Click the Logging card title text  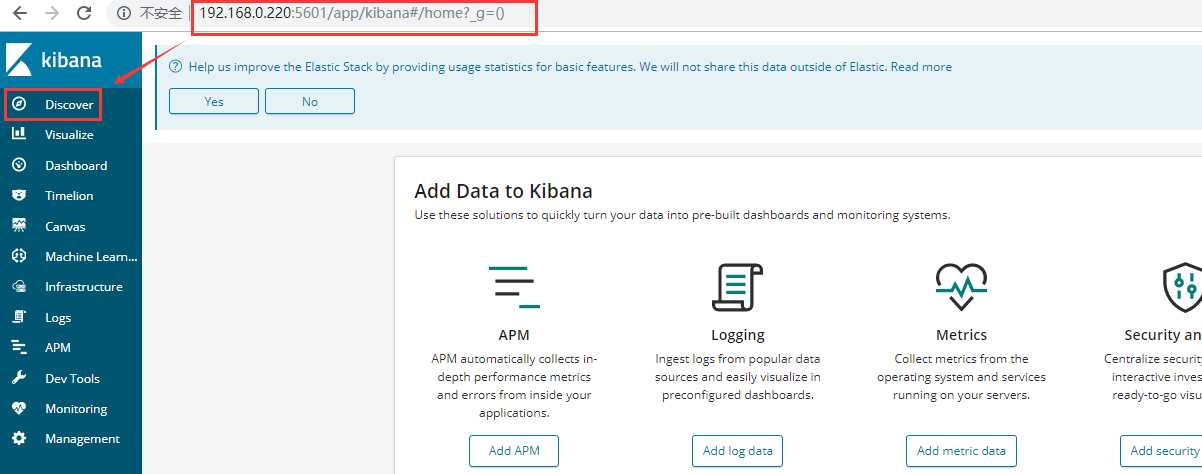click(x=738, y=335)
